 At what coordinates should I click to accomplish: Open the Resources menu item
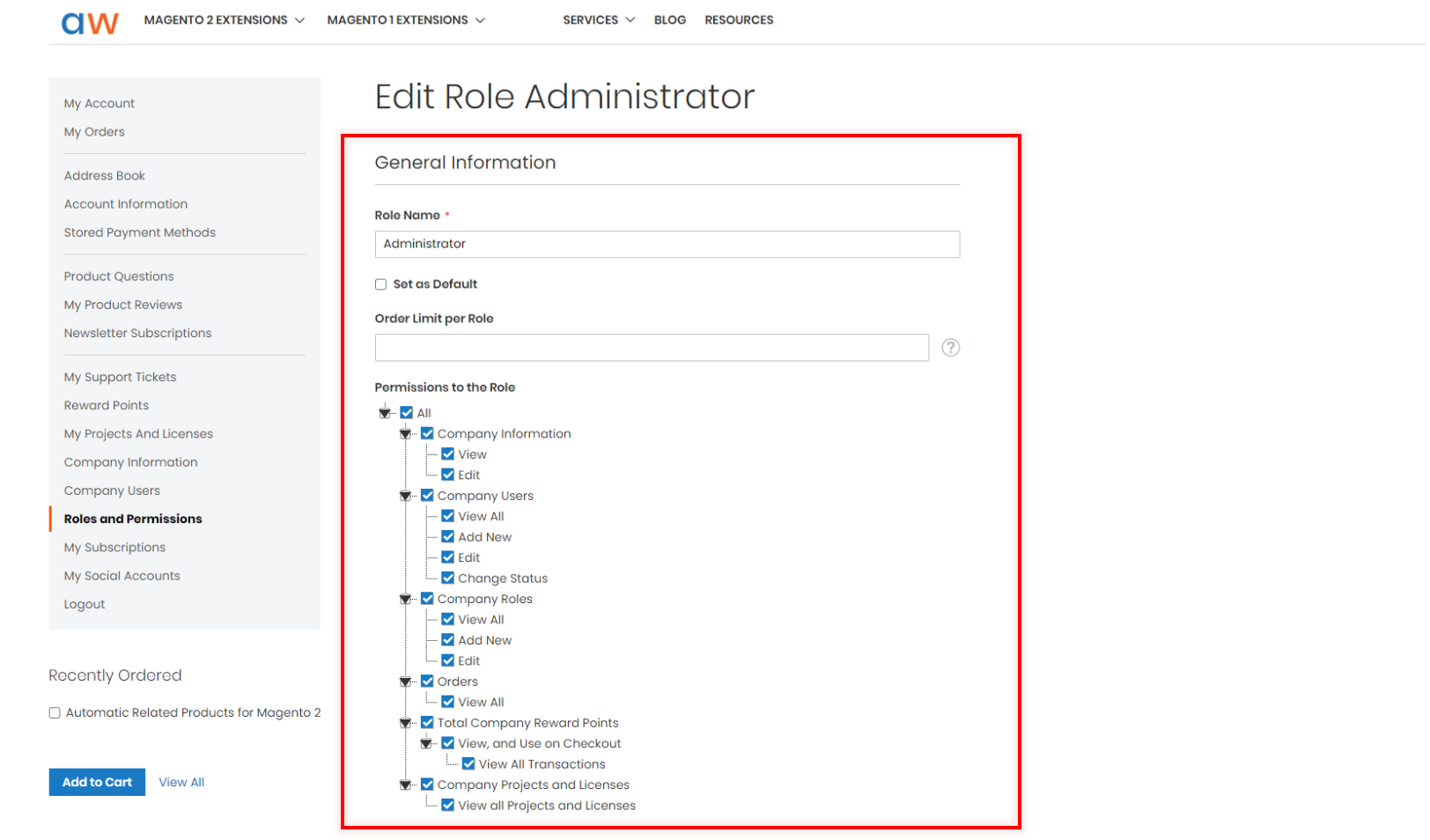pos(739,19)
